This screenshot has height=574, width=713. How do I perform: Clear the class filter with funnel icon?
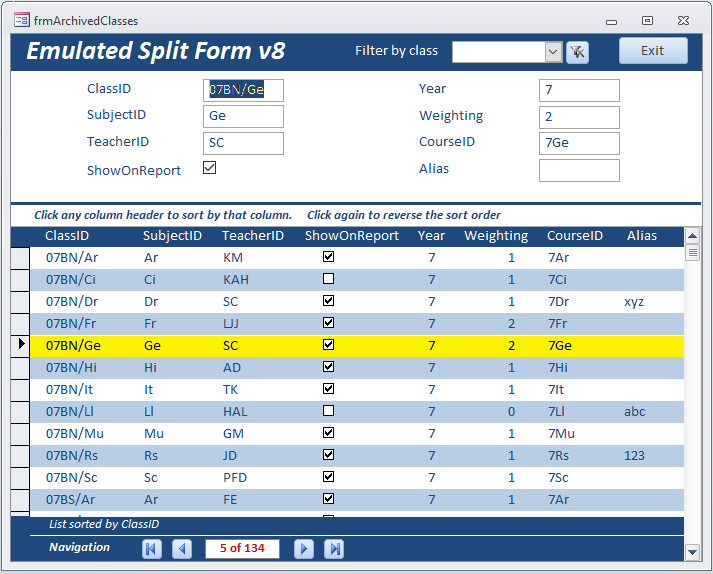[x=577, y=52]
